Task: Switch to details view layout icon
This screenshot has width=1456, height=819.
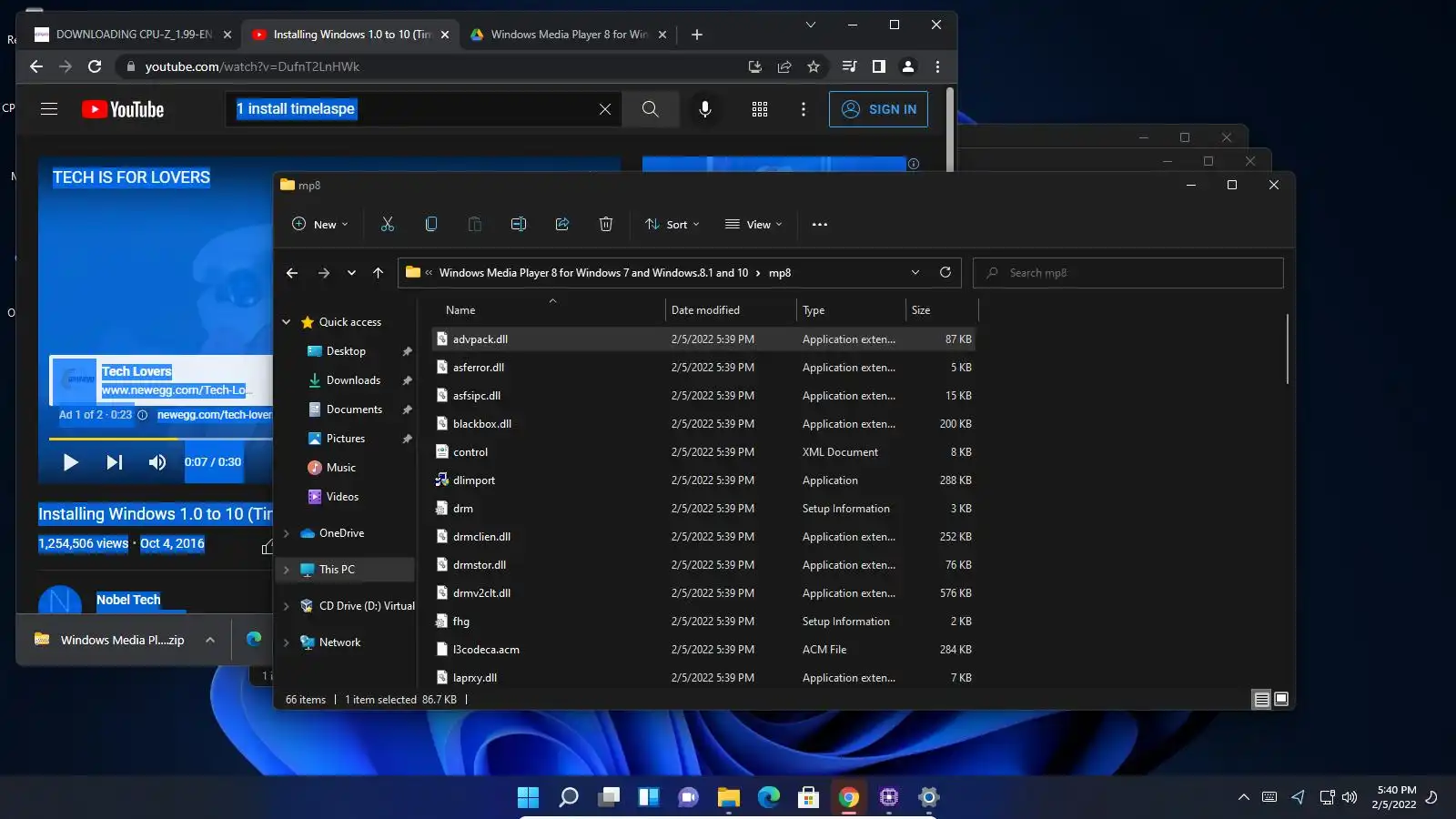Action: pos(1261,700)
